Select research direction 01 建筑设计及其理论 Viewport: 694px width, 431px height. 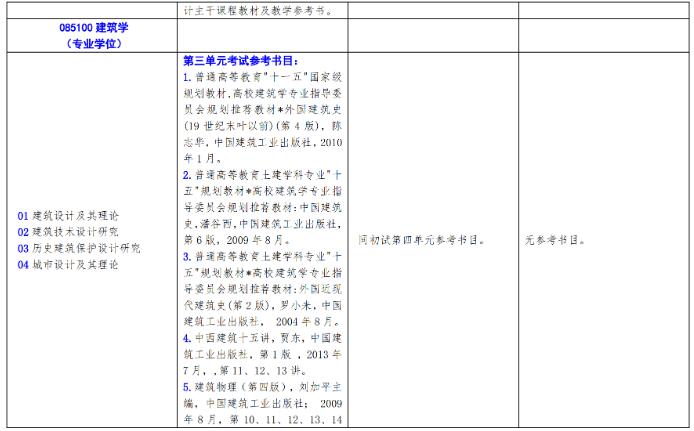tap(68, 216)
